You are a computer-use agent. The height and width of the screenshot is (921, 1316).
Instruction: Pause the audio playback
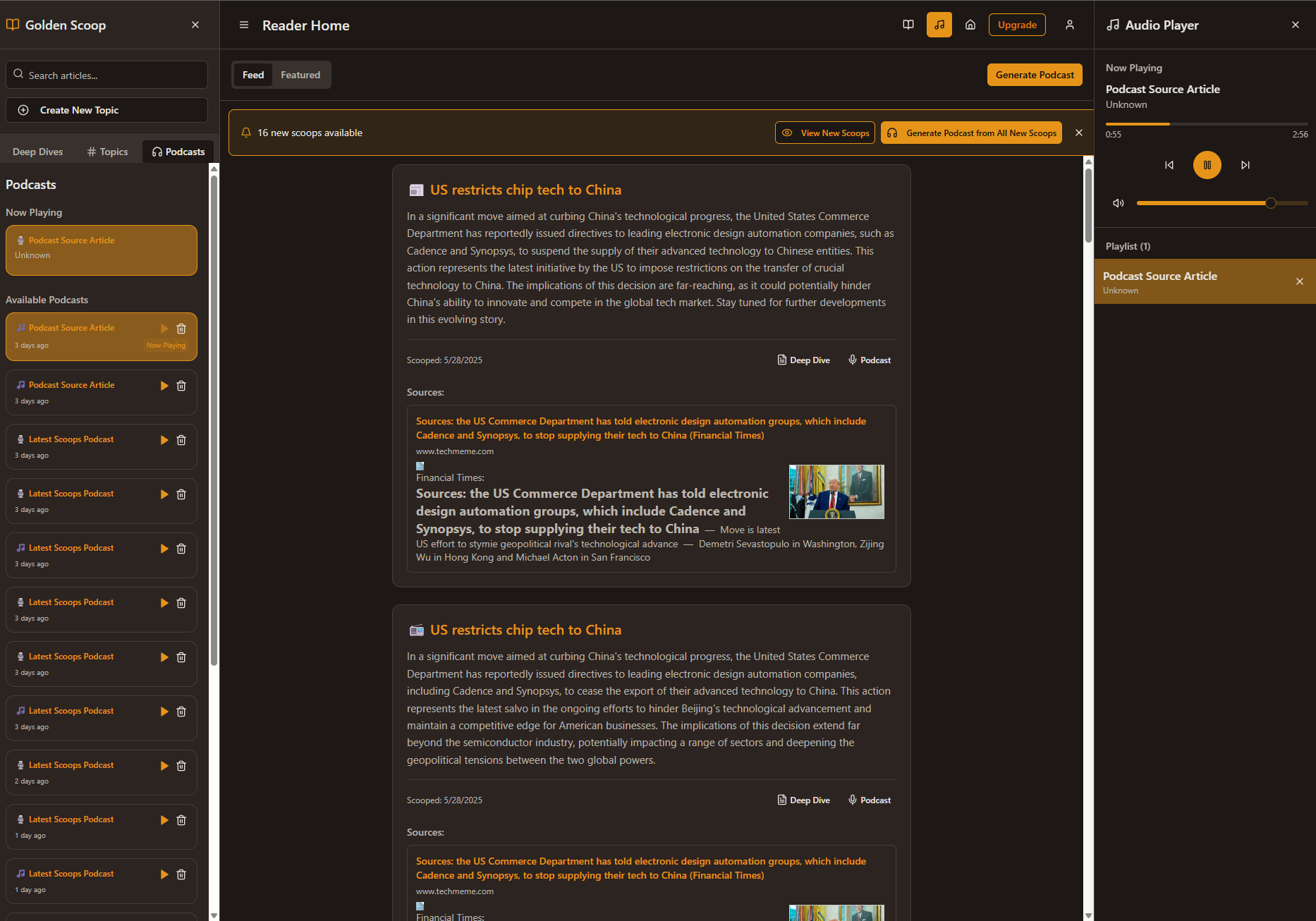coord(1207,165)
